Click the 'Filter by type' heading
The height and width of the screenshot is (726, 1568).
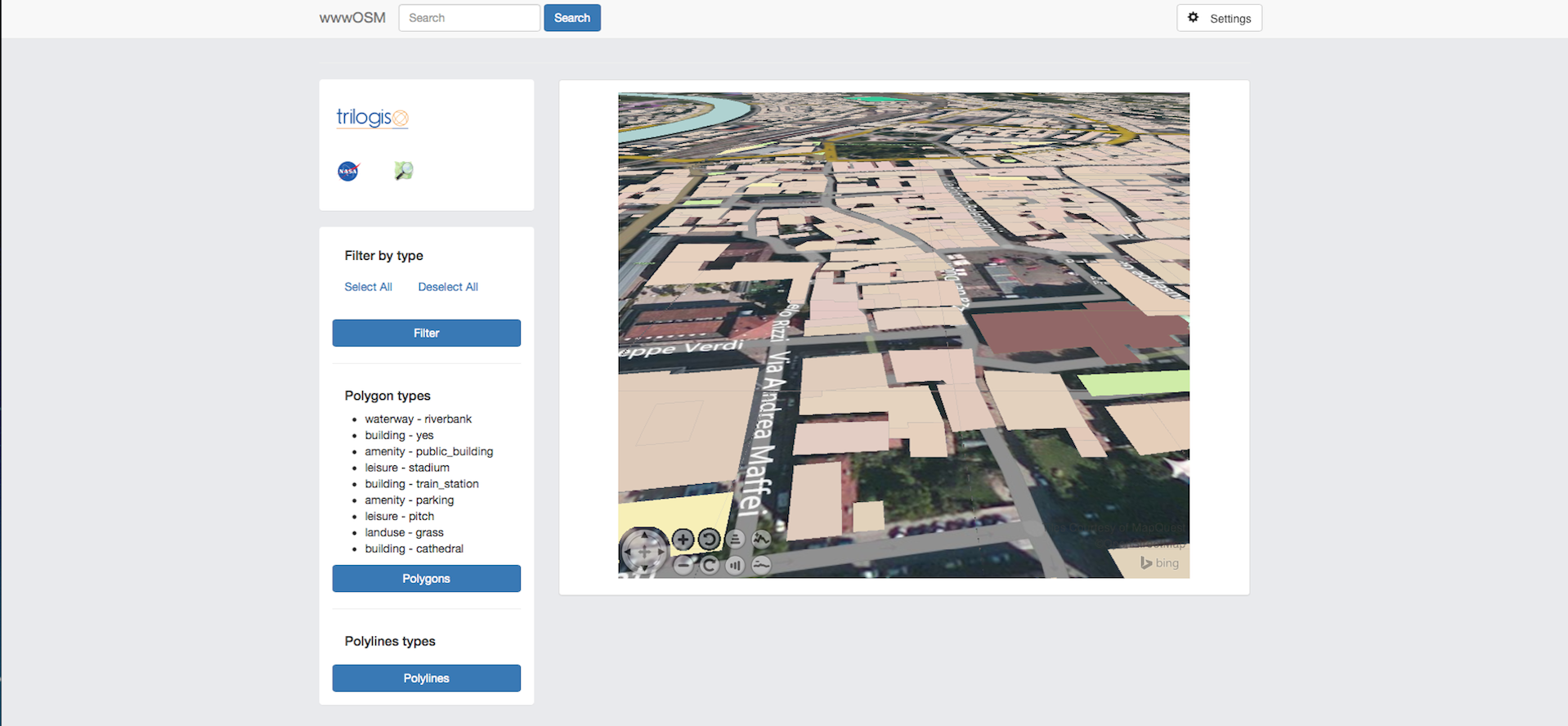pos(383,256)
